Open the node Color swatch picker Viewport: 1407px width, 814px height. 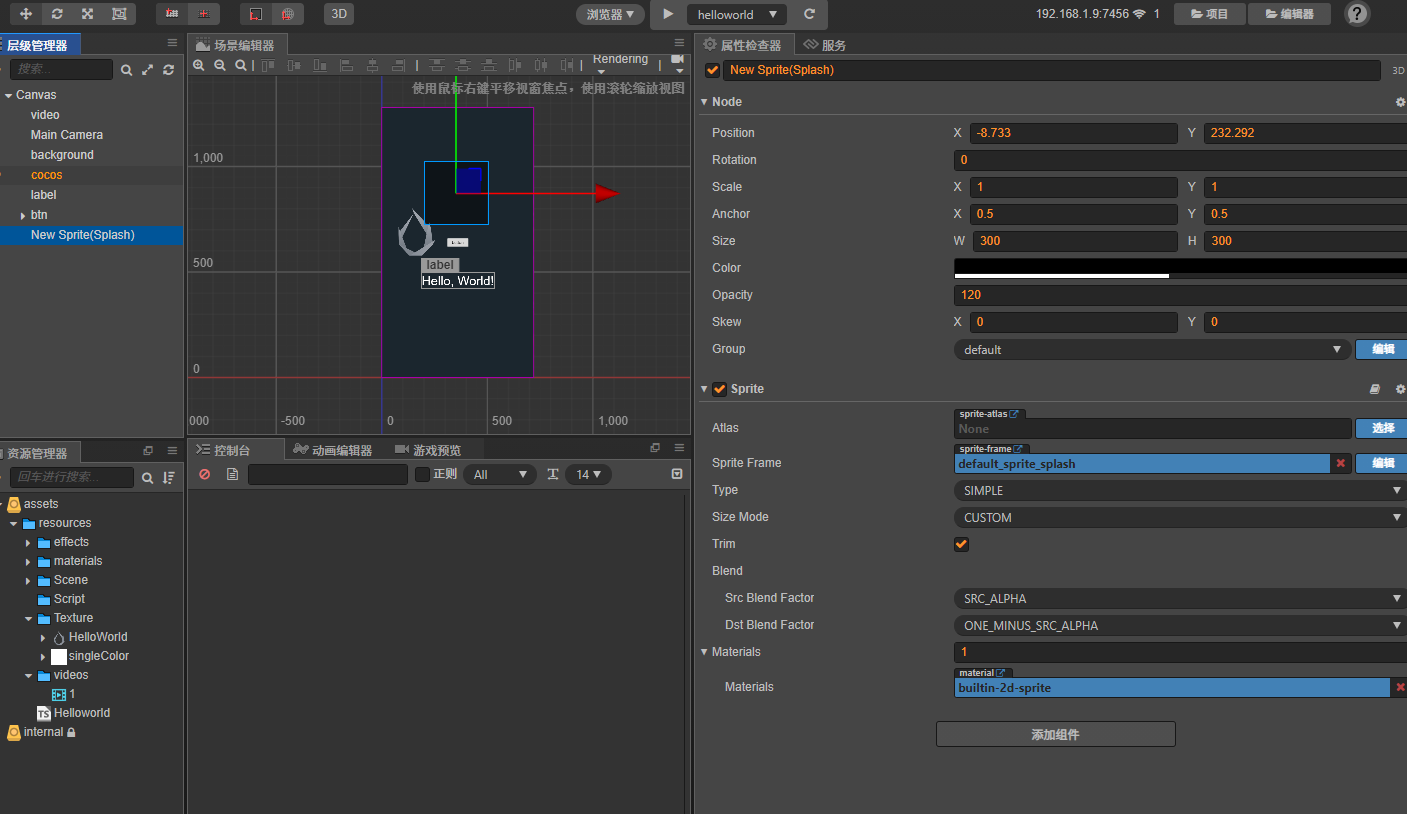click(1180, 268)
